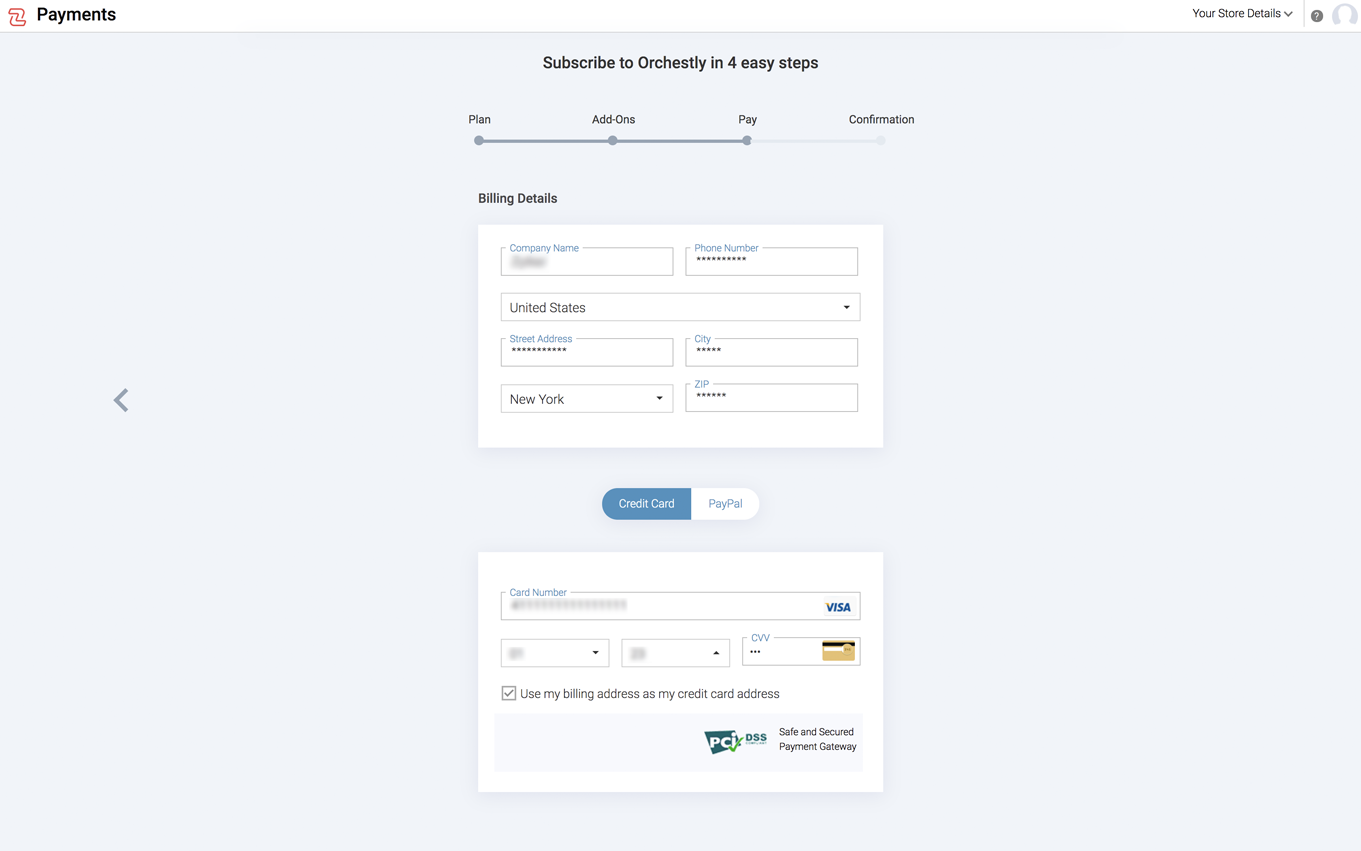Image resolution: width=1361 pixels, height=851 pixels.
Task: Jump to the Add-Ons step
Action: click(613, 140)
